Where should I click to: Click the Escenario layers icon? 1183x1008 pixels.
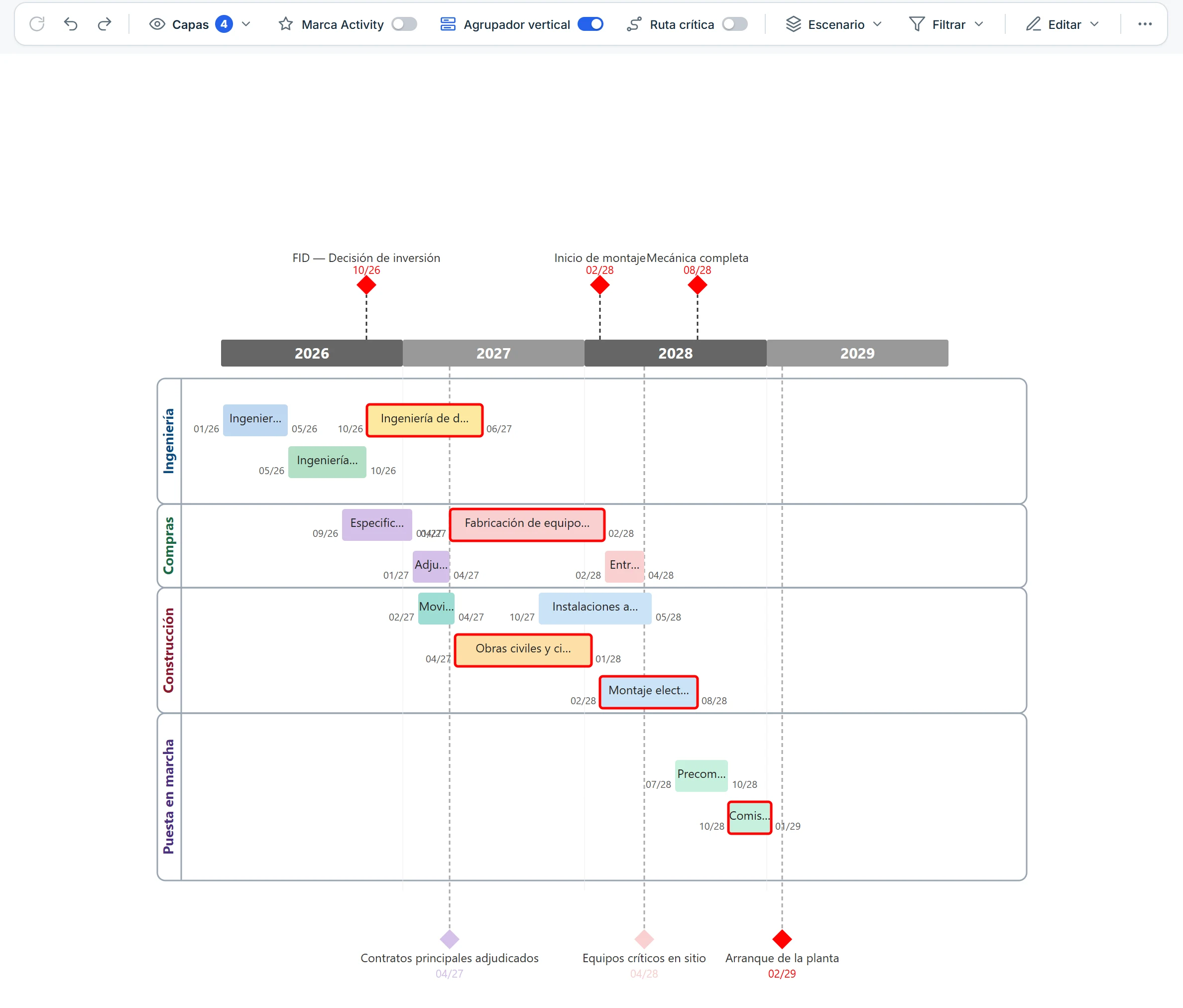pos(793,24)
